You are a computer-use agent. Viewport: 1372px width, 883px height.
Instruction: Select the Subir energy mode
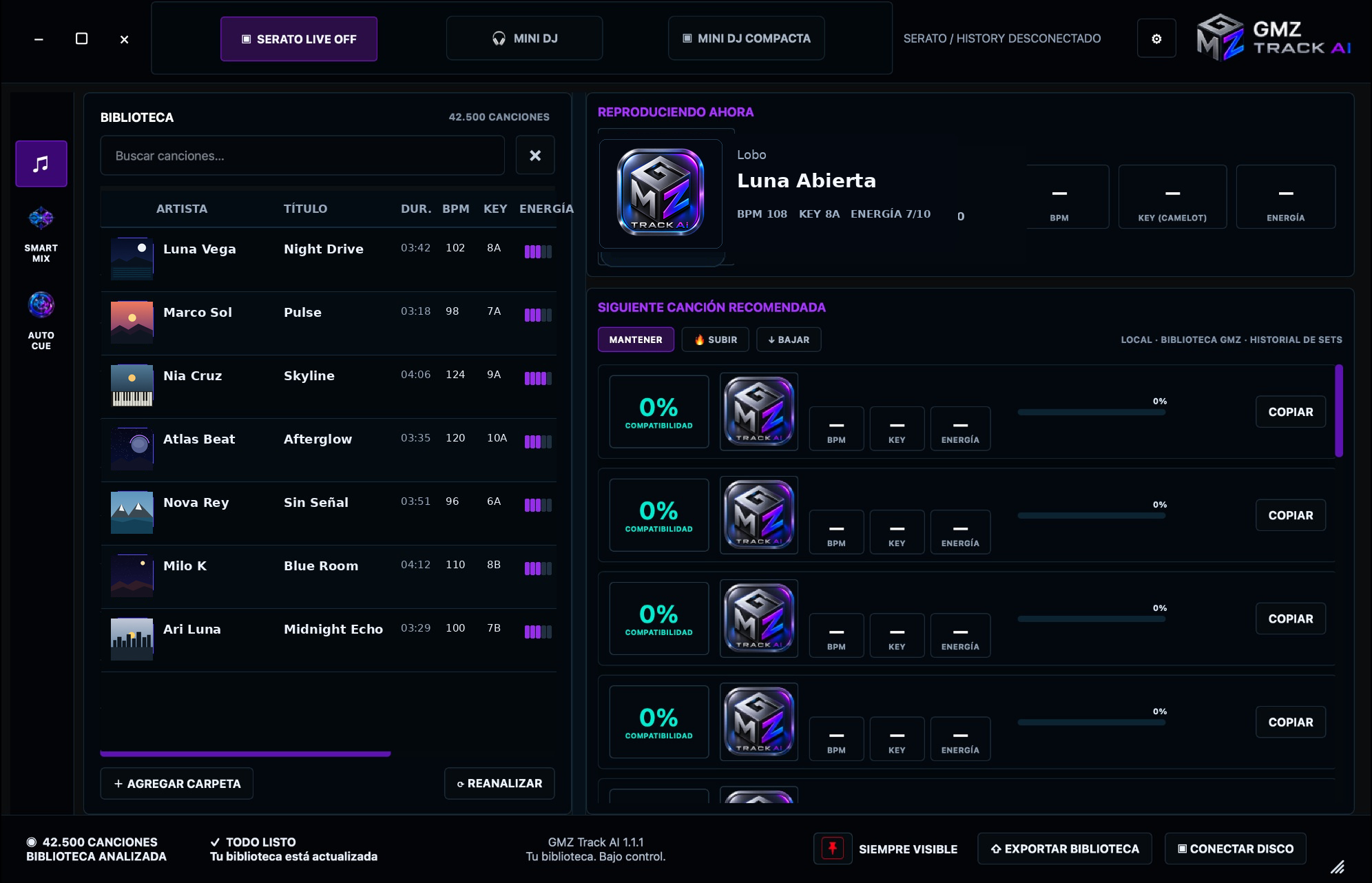715,340
